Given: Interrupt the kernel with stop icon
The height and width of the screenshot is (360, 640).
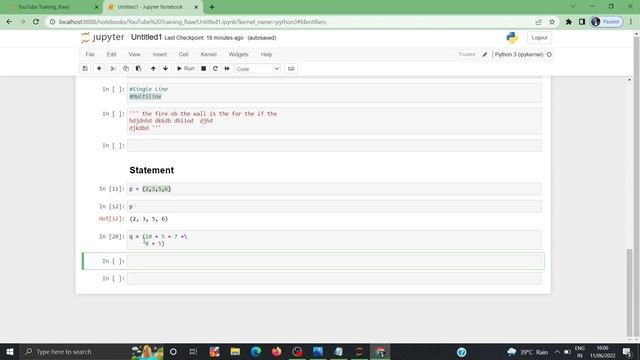Looking at the screenshot, I should click(203, 69).
